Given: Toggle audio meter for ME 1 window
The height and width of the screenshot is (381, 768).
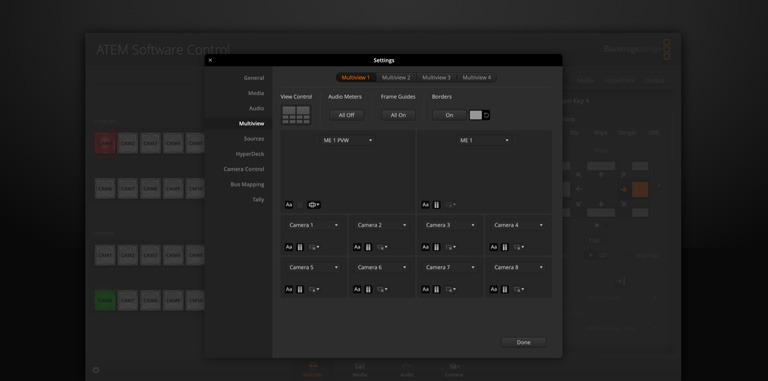Looking at the screenshot, I should 436,205.
